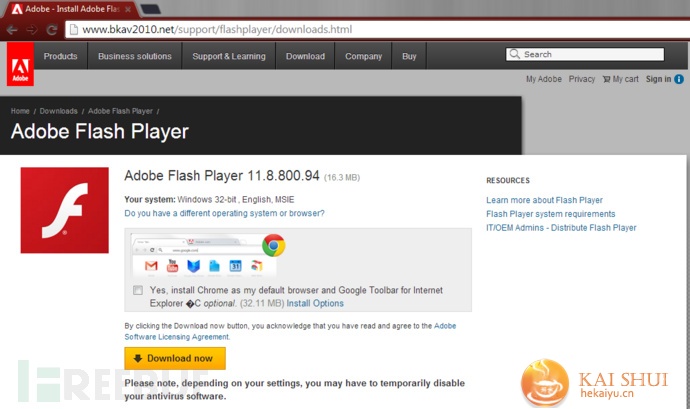This screenshot has height=409, width=690.
Task: Click the red Adobe logo
Action: click(x=20, y=64)
